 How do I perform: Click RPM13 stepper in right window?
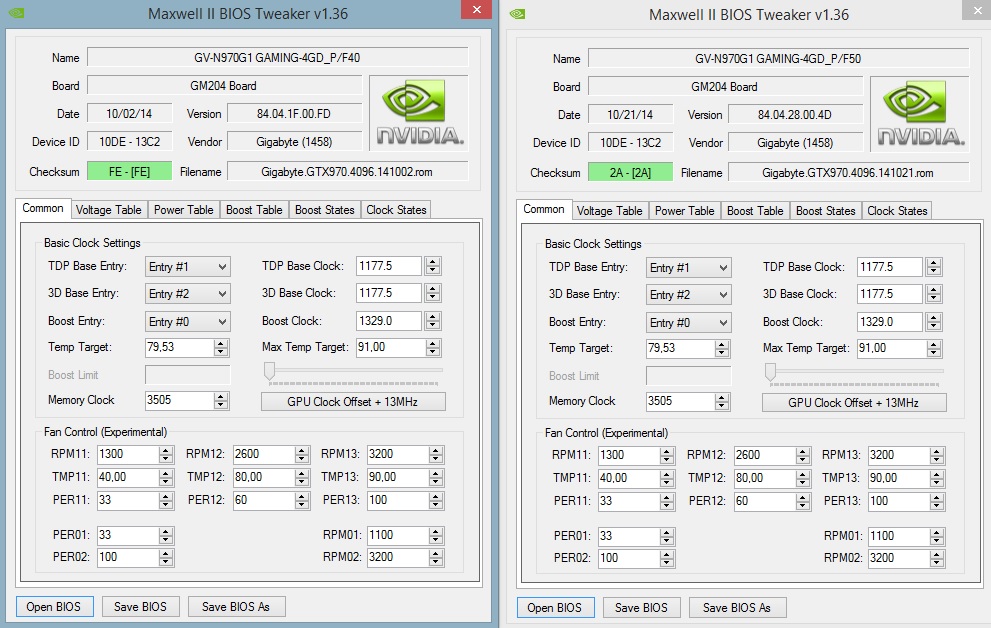(937, 456)
